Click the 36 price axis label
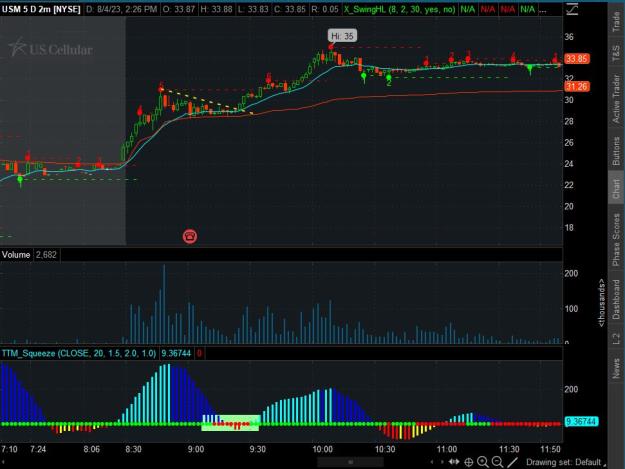 [x=569, y=37]
